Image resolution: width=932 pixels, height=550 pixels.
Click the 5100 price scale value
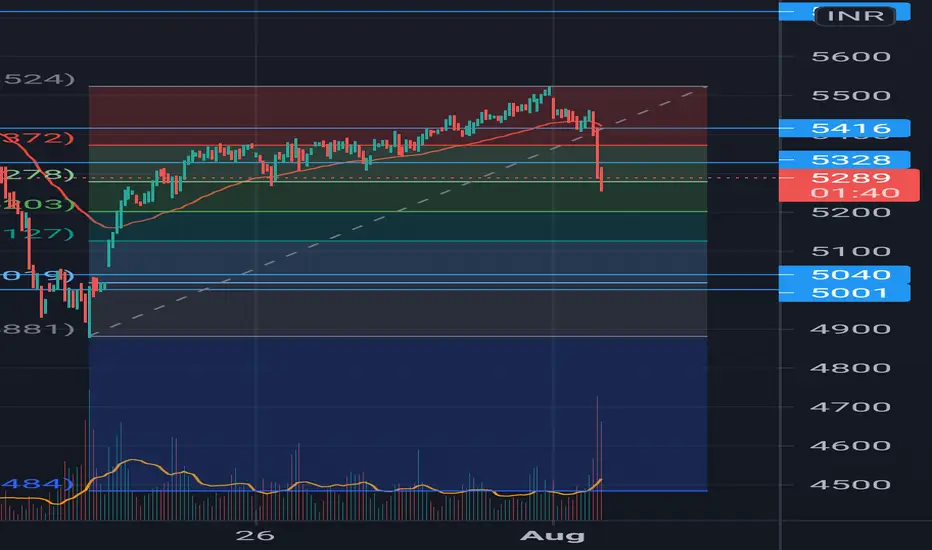(851, 251)
